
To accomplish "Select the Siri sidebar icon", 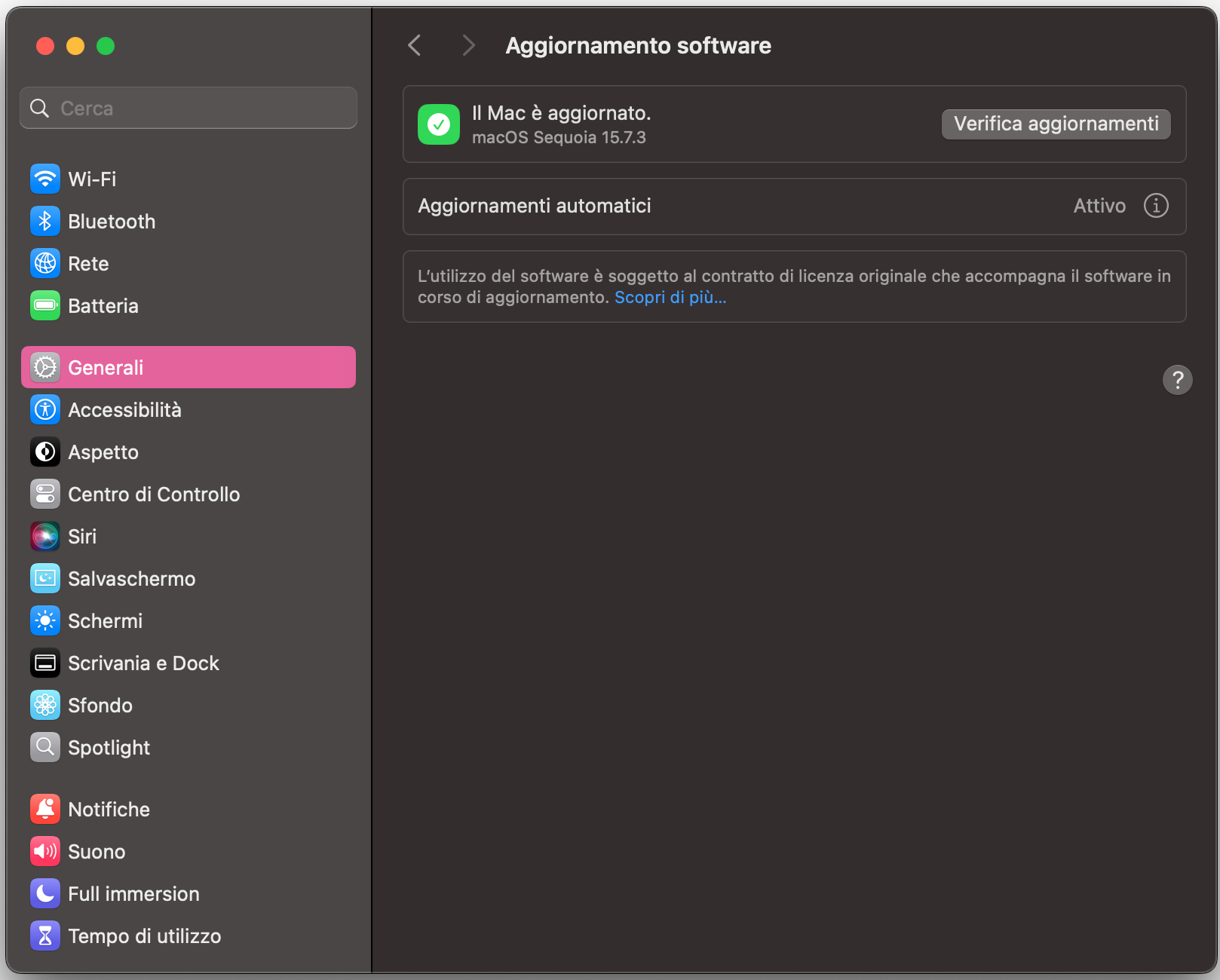I will [45, 536].
